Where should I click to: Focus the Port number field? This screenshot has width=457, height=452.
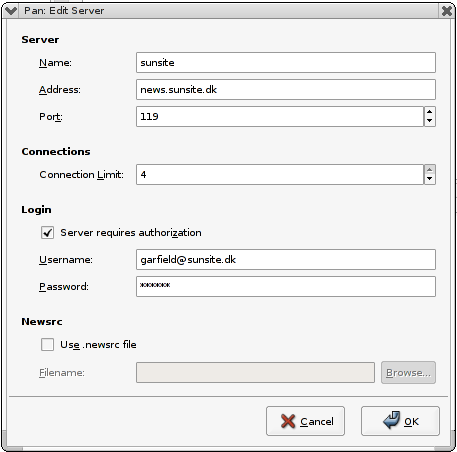click(280, 116)
